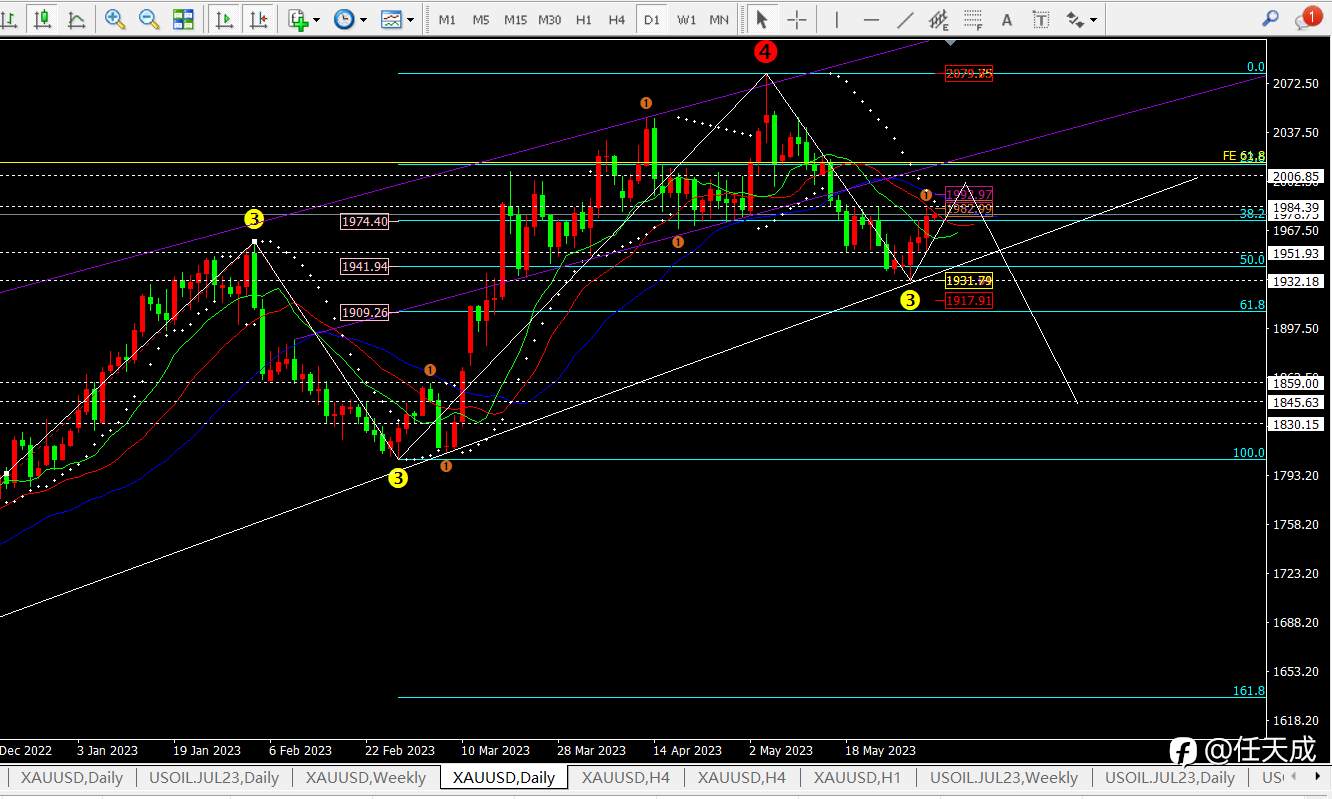Click the 100.0 Fibonacci level label

[x=1248, y=453]
